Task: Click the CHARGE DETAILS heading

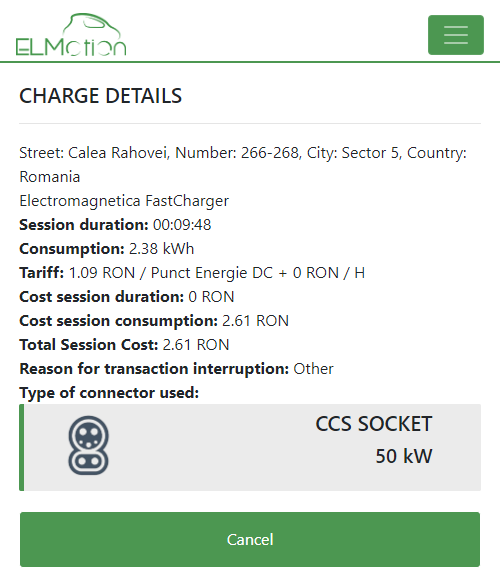Action: pyautogui.click(x=100, y=96)
